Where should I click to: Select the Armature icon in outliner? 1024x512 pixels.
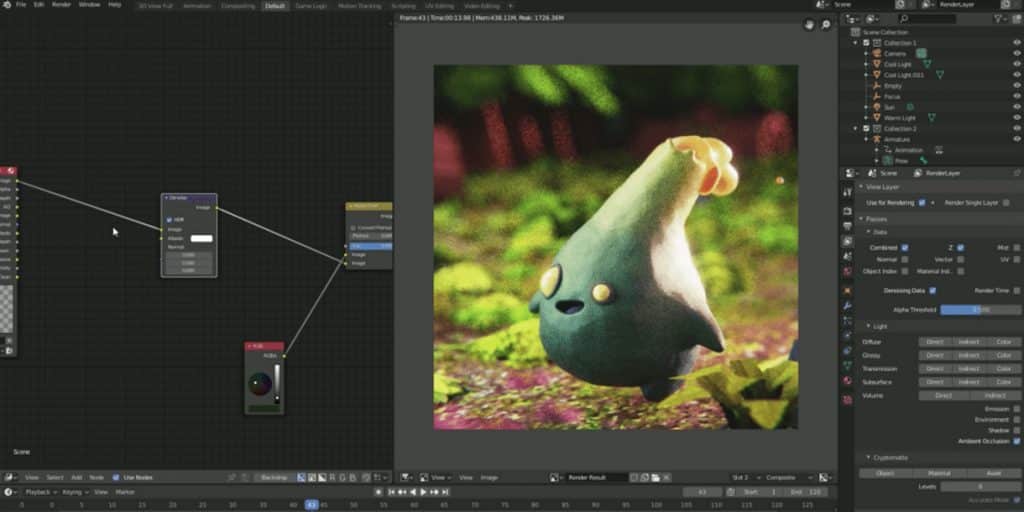[877, 139]
